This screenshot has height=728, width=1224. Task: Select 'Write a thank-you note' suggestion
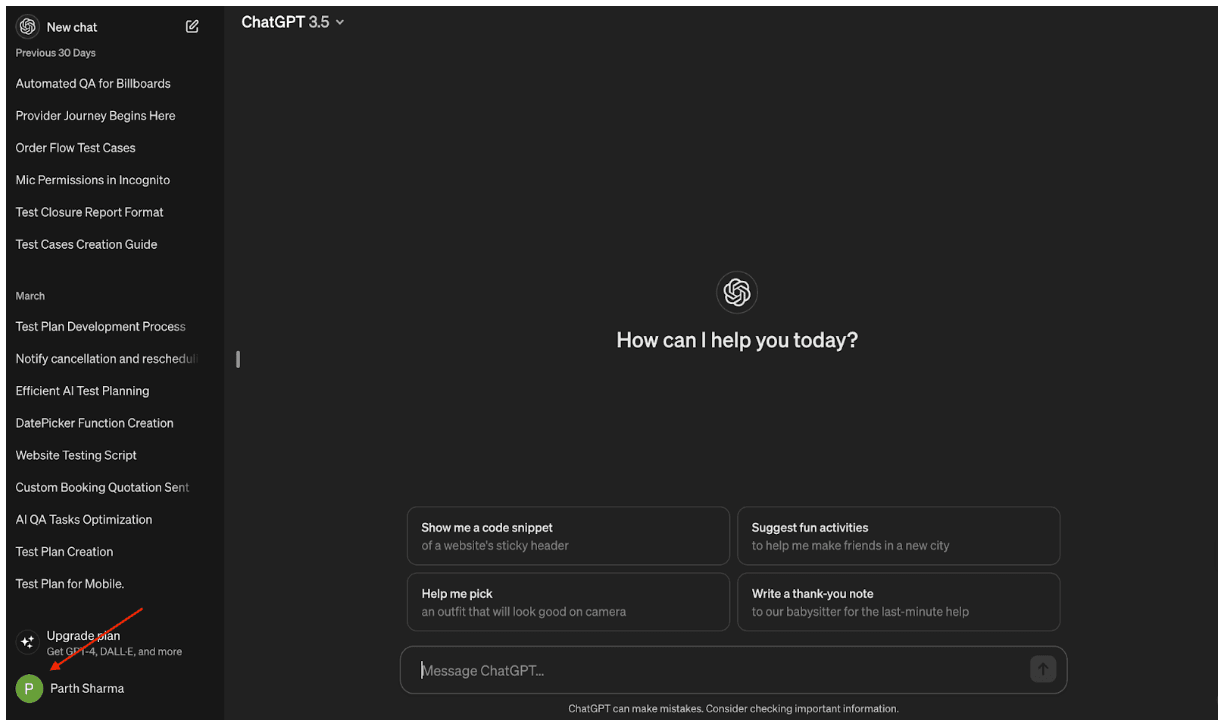[x=898, y=602]
